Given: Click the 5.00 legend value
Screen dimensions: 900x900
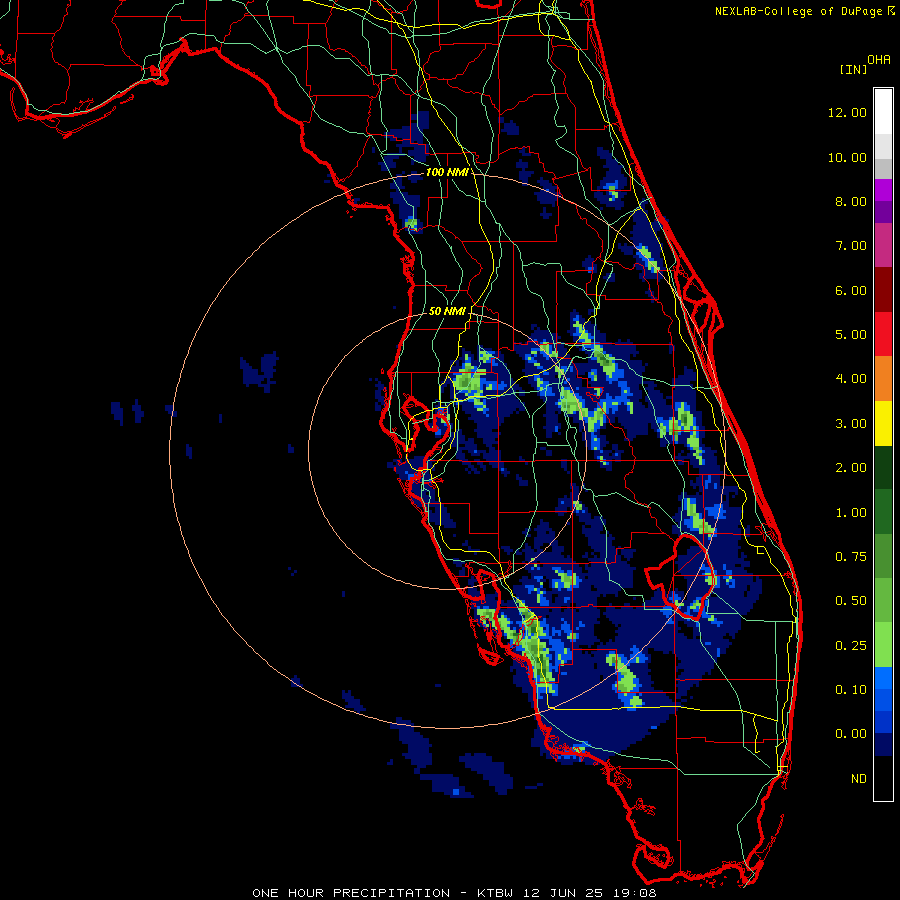Looking at the screenshot, I should (x=851, y=335).
